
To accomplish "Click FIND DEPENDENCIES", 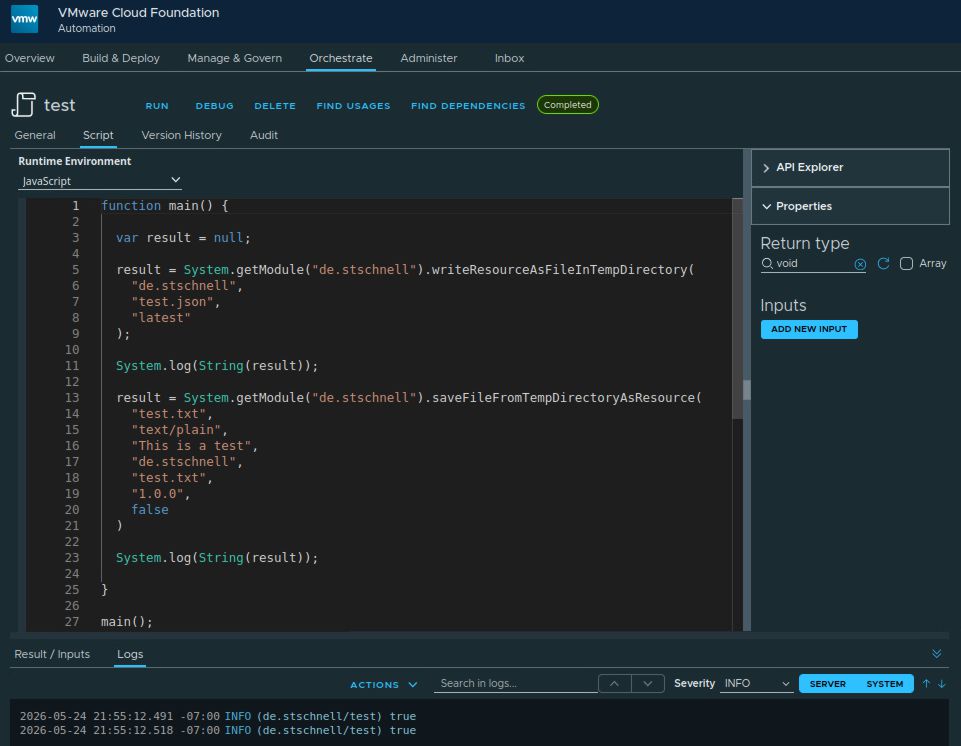I will (468, 105).
